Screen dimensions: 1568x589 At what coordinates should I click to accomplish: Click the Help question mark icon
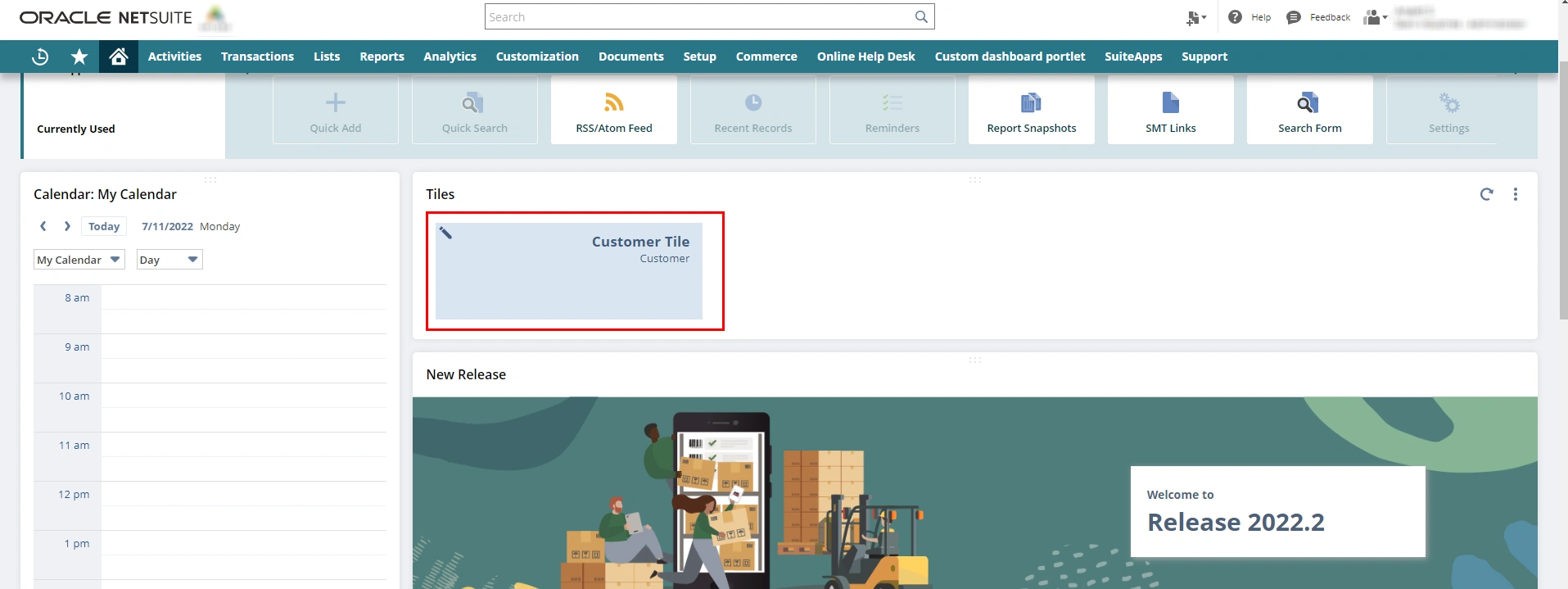point(1235,16)
